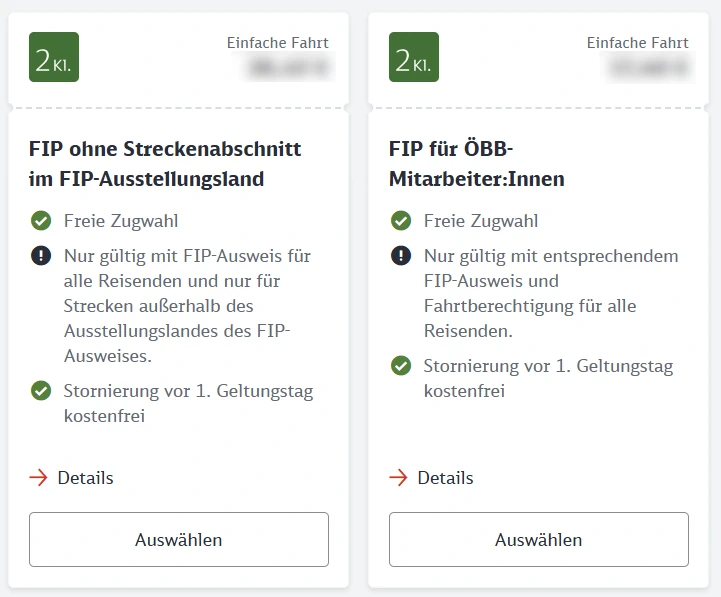Click the blurred price on the right card
Viewport: 721px width, 597px height.
click(x=649, y=68)
